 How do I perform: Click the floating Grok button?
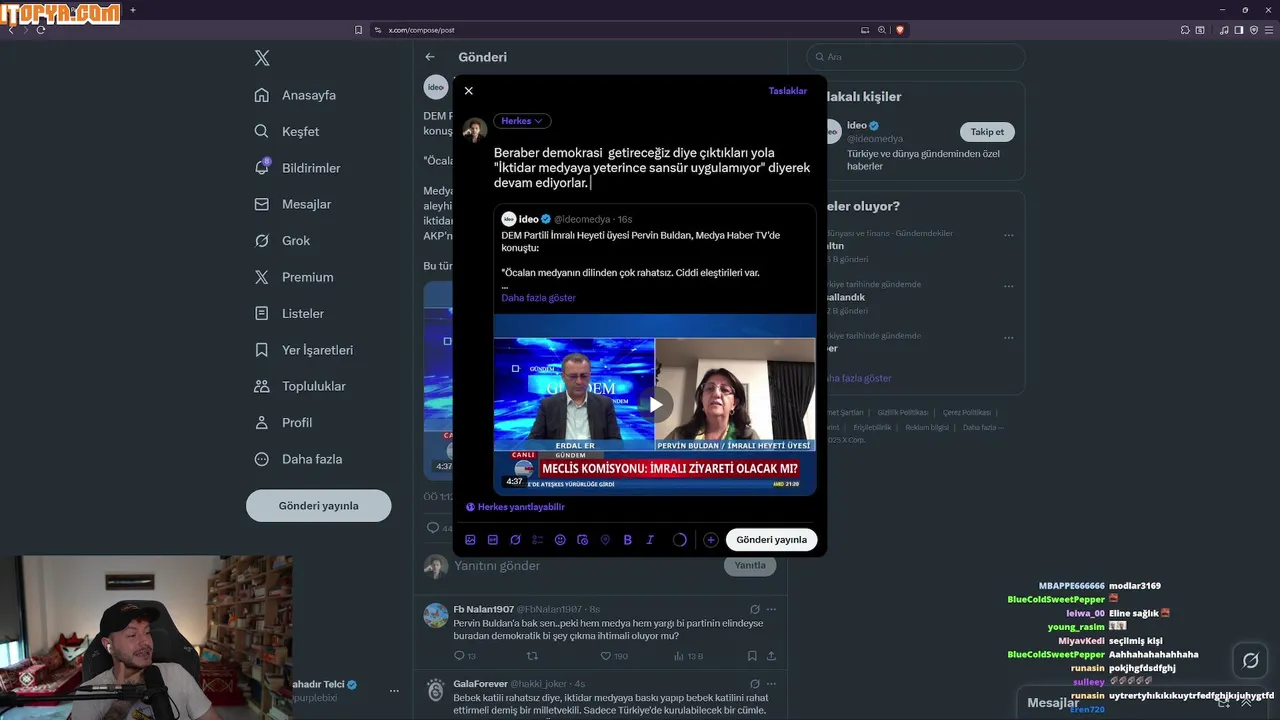coord(1250,660)
